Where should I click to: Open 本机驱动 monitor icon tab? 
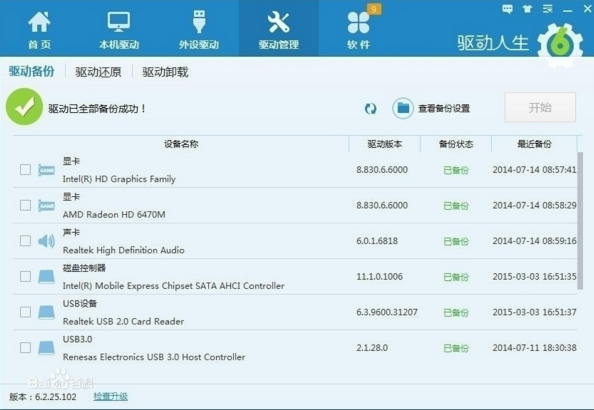119,22
